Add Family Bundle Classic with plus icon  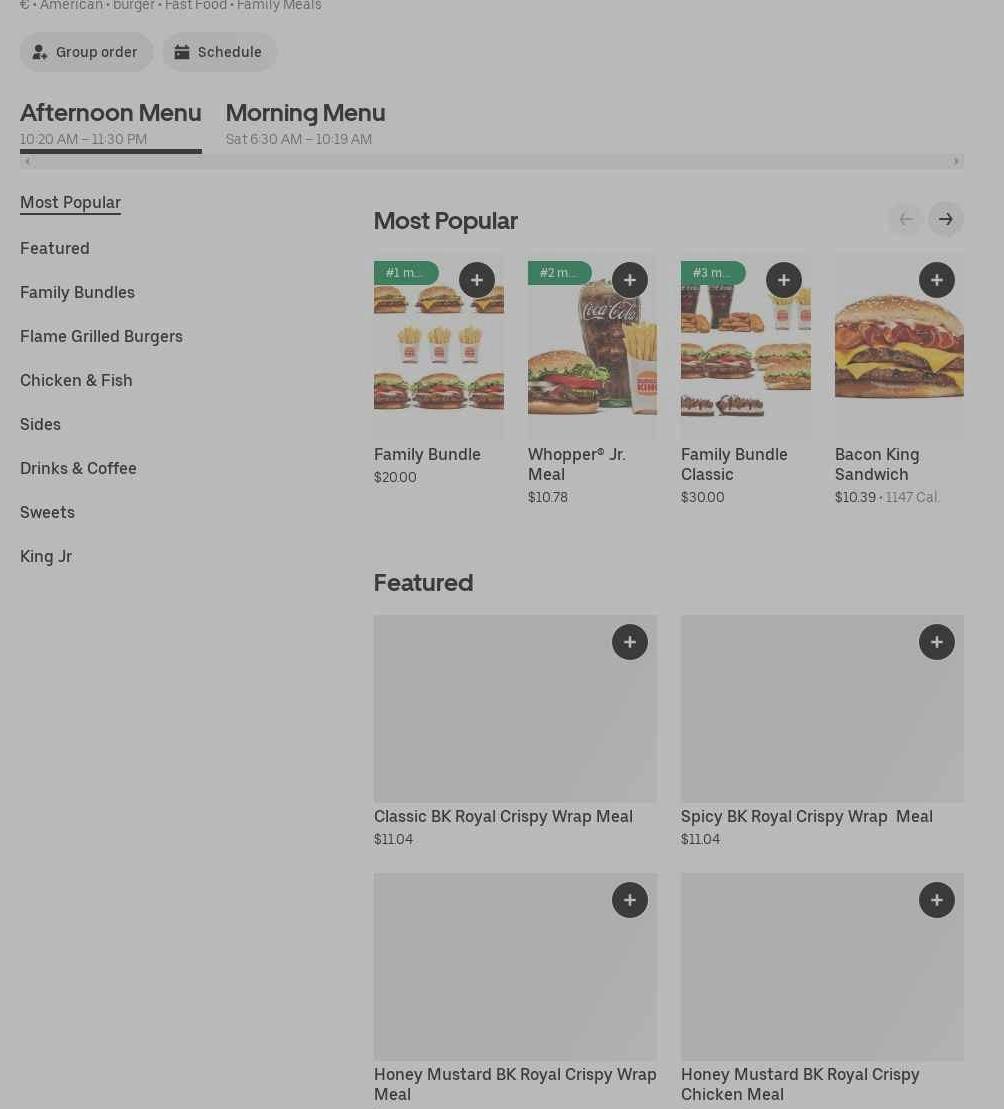click(x=783, y=280)
